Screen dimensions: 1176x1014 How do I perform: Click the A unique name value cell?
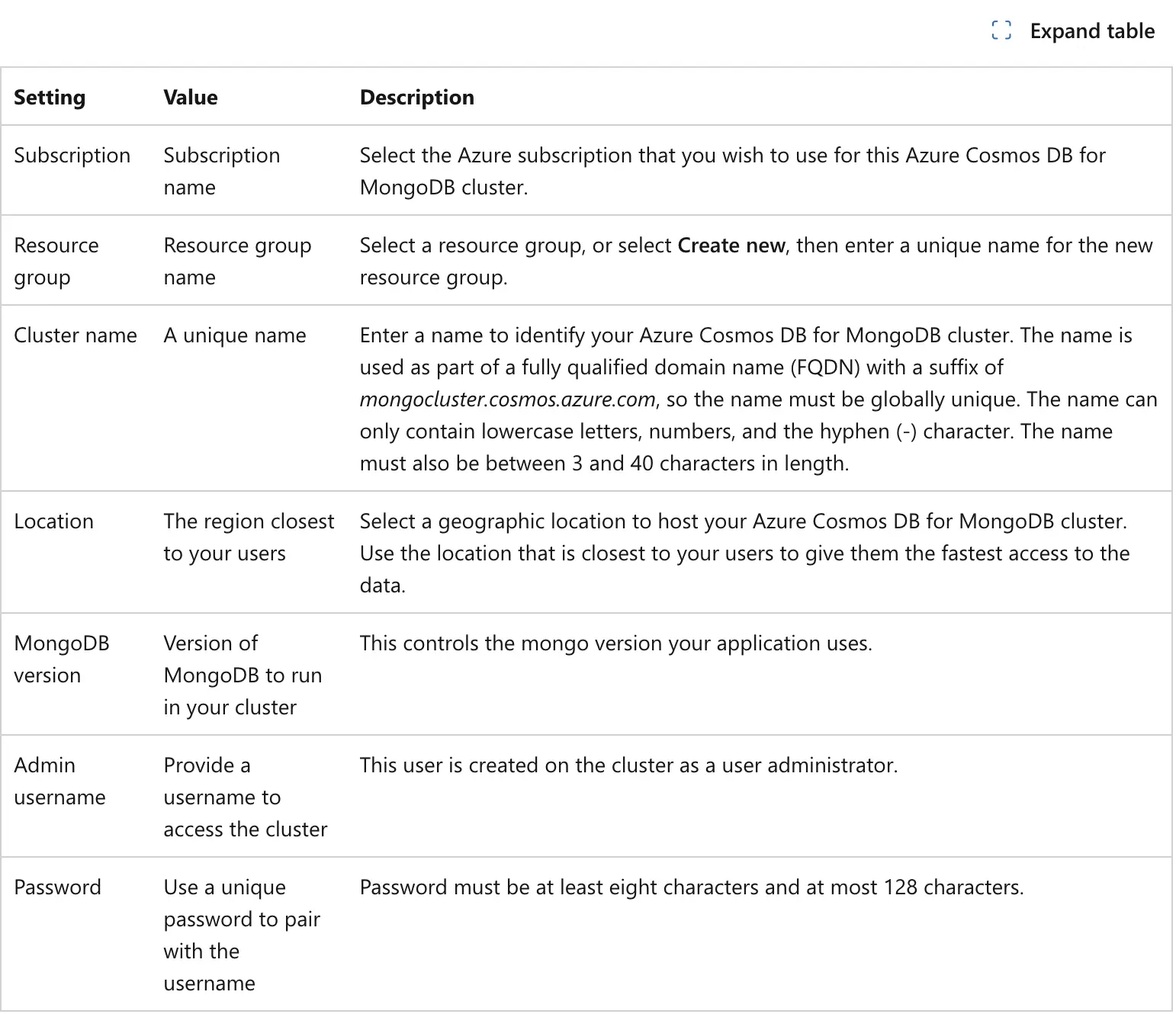(x=235, y=335)
